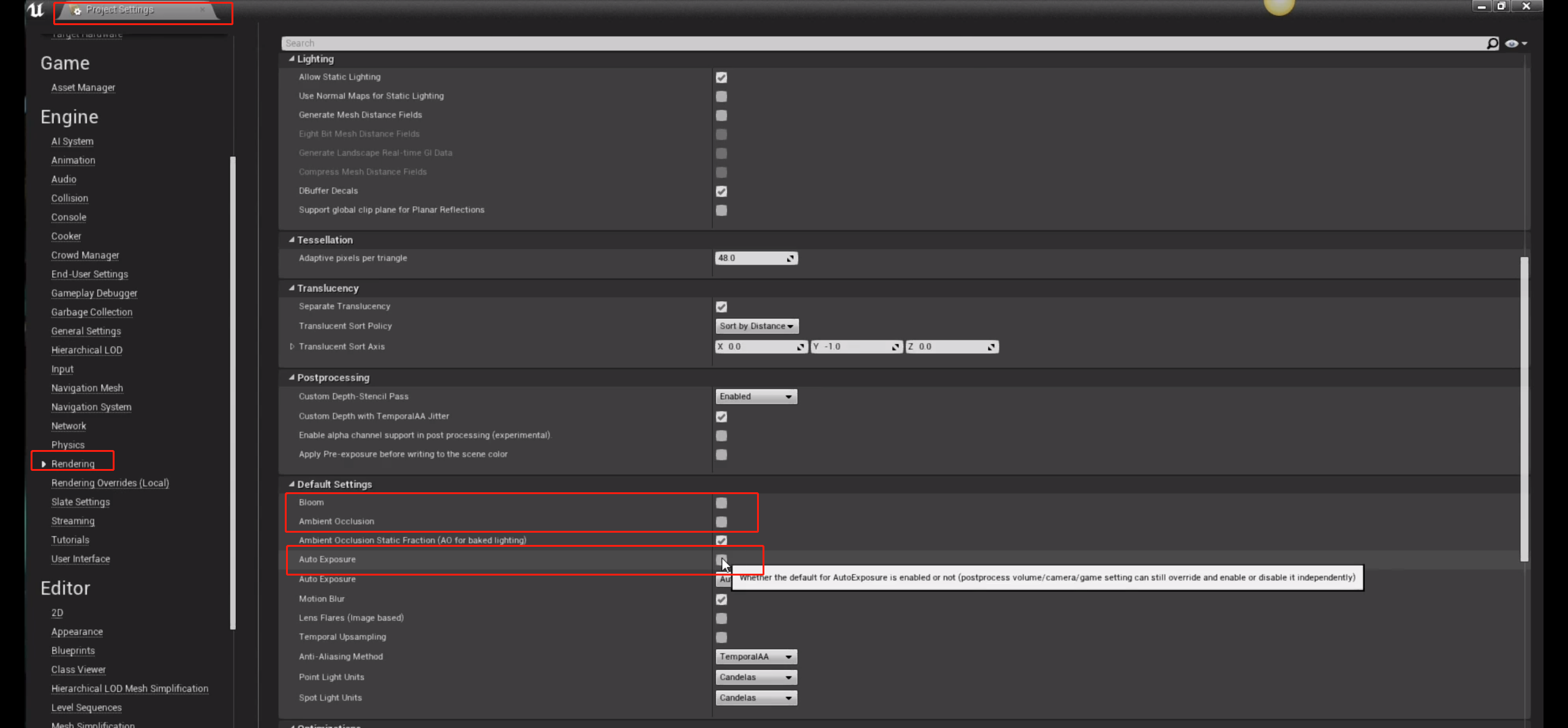Screen dimensions: 1568x728
Task: Click the Rendering category arrow icon
Action: (43, 464)
